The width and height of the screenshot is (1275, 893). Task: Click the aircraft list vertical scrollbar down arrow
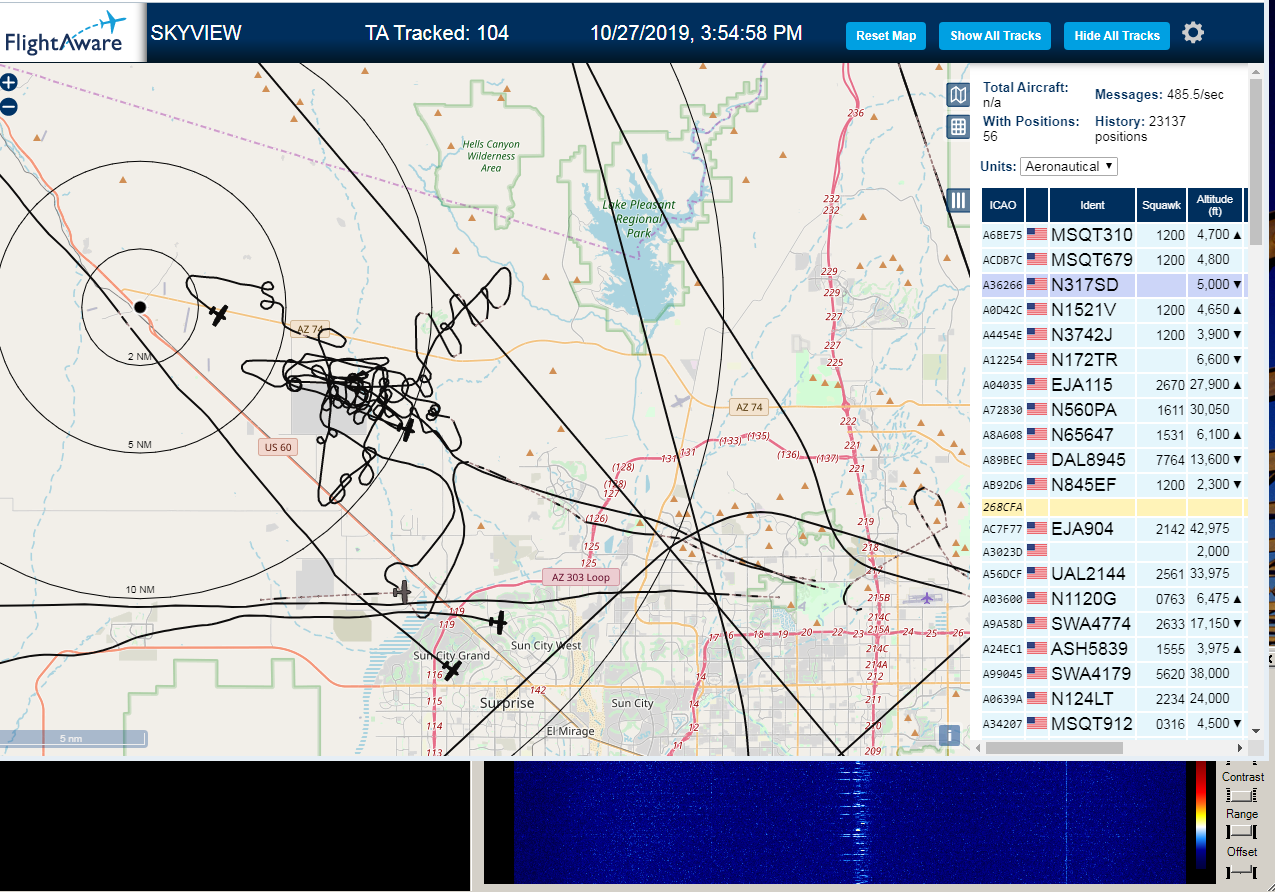click(1255, 732)
